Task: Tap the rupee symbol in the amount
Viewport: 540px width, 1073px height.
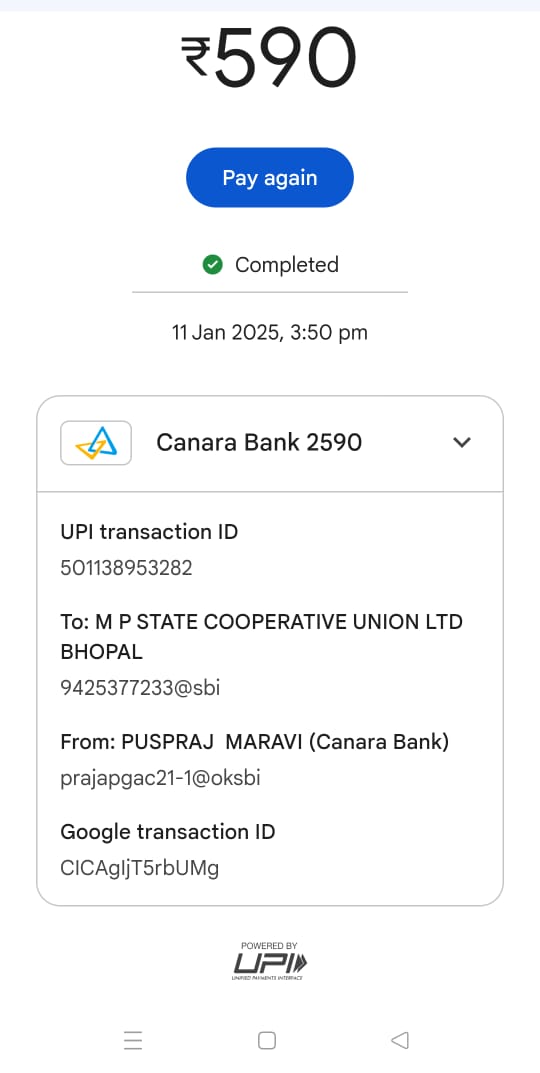Action: click(195, 56)
